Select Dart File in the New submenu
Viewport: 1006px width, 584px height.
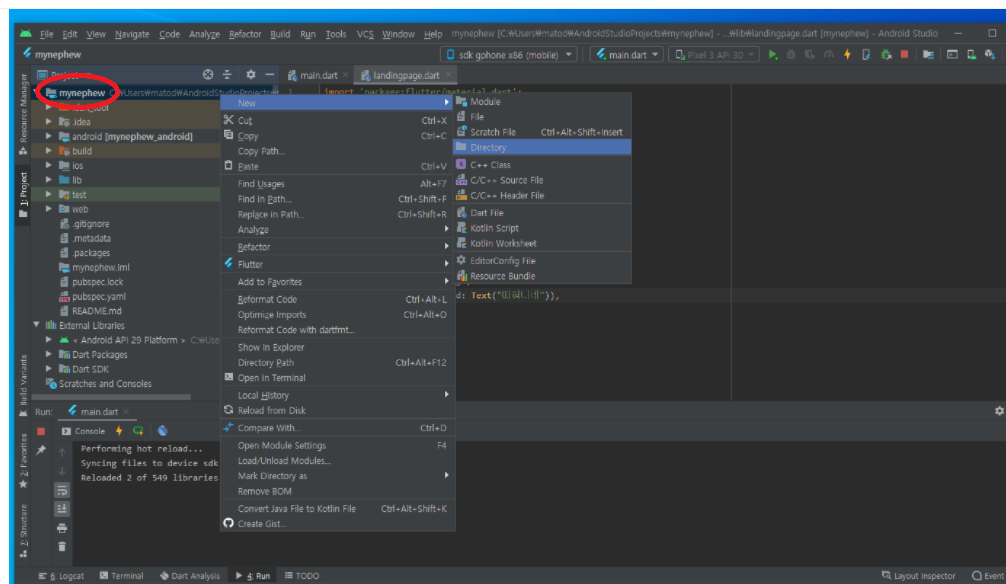[542, 212]
